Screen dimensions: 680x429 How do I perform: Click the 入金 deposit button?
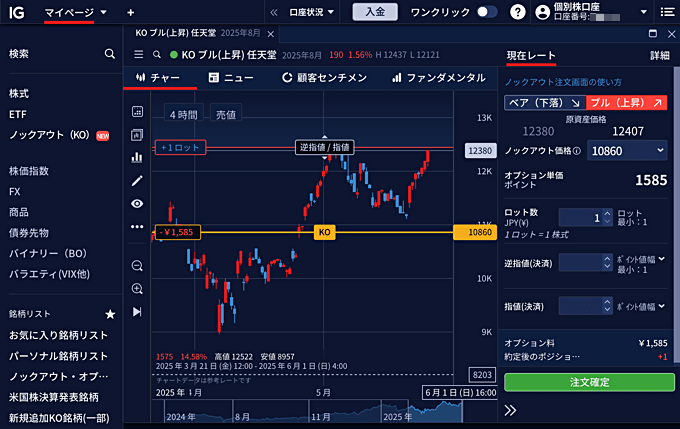coord(375,12)
